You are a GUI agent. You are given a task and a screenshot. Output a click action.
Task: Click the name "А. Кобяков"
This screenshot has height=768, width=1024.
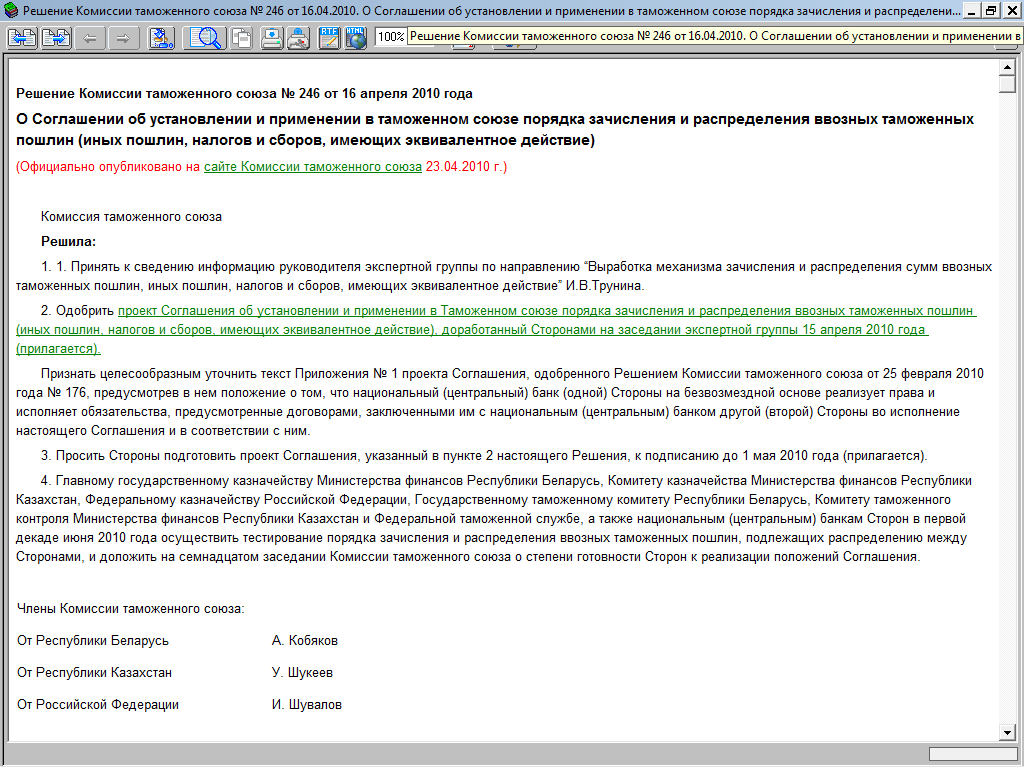click(x=304, y=641)
